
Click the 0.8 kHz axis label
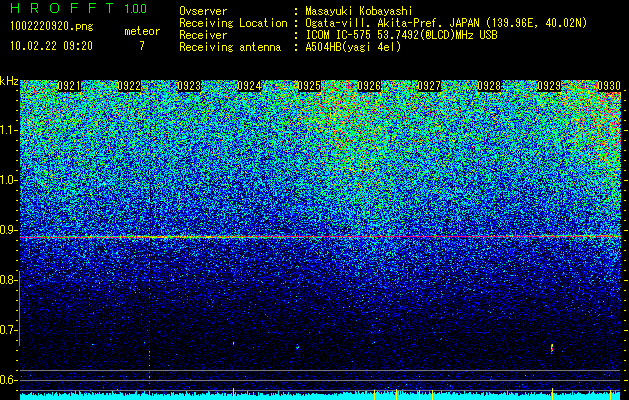click(8, 280)
